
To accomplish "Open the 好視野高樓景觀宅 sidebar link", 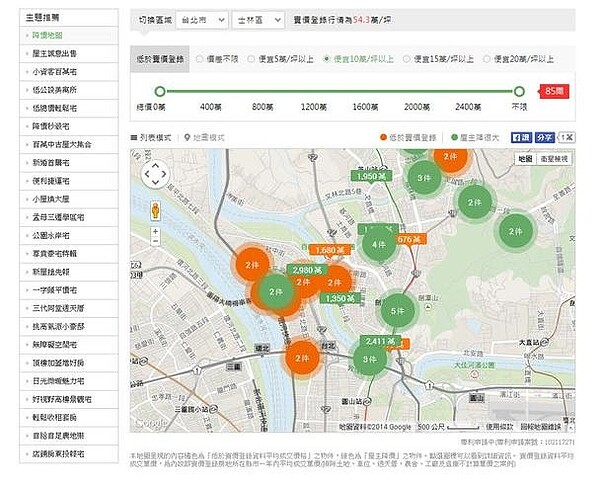I will (x=62, y=399).
